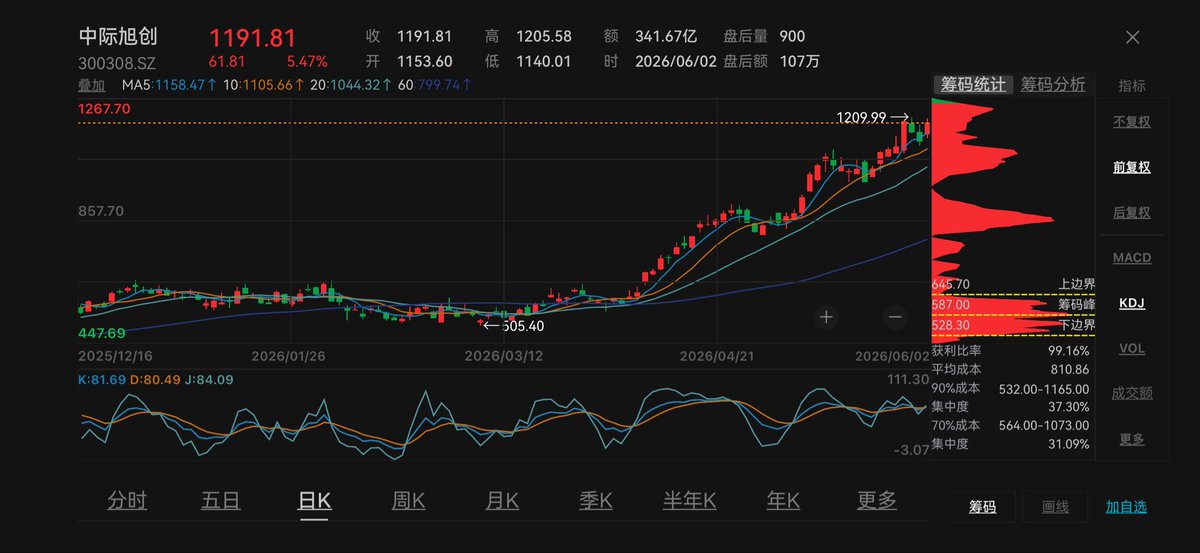Click the KDJ values label K:81.69
Image resolution: width=1200 pixels, height=553 pixels.
(x=101, y=380)
